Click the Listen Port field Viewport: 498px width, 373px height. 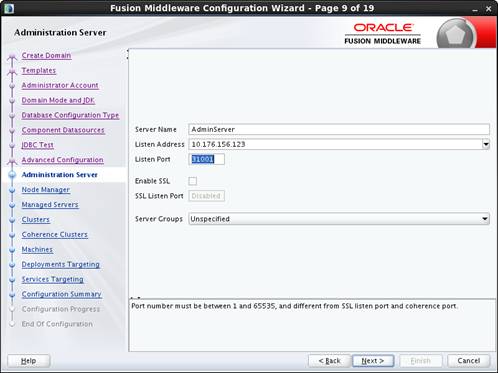206,159
